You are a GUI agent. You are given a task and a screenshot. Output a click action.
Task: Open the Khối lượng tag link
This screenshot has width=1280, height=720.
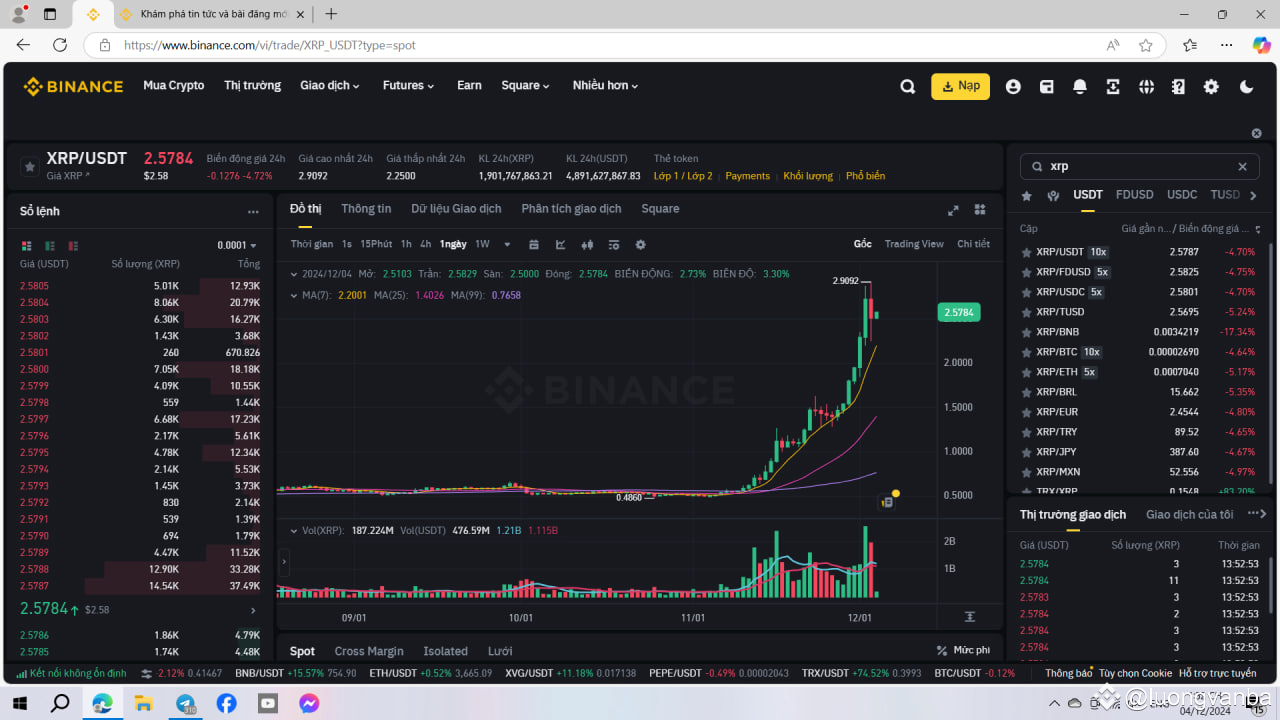click(x=808, y=176)
